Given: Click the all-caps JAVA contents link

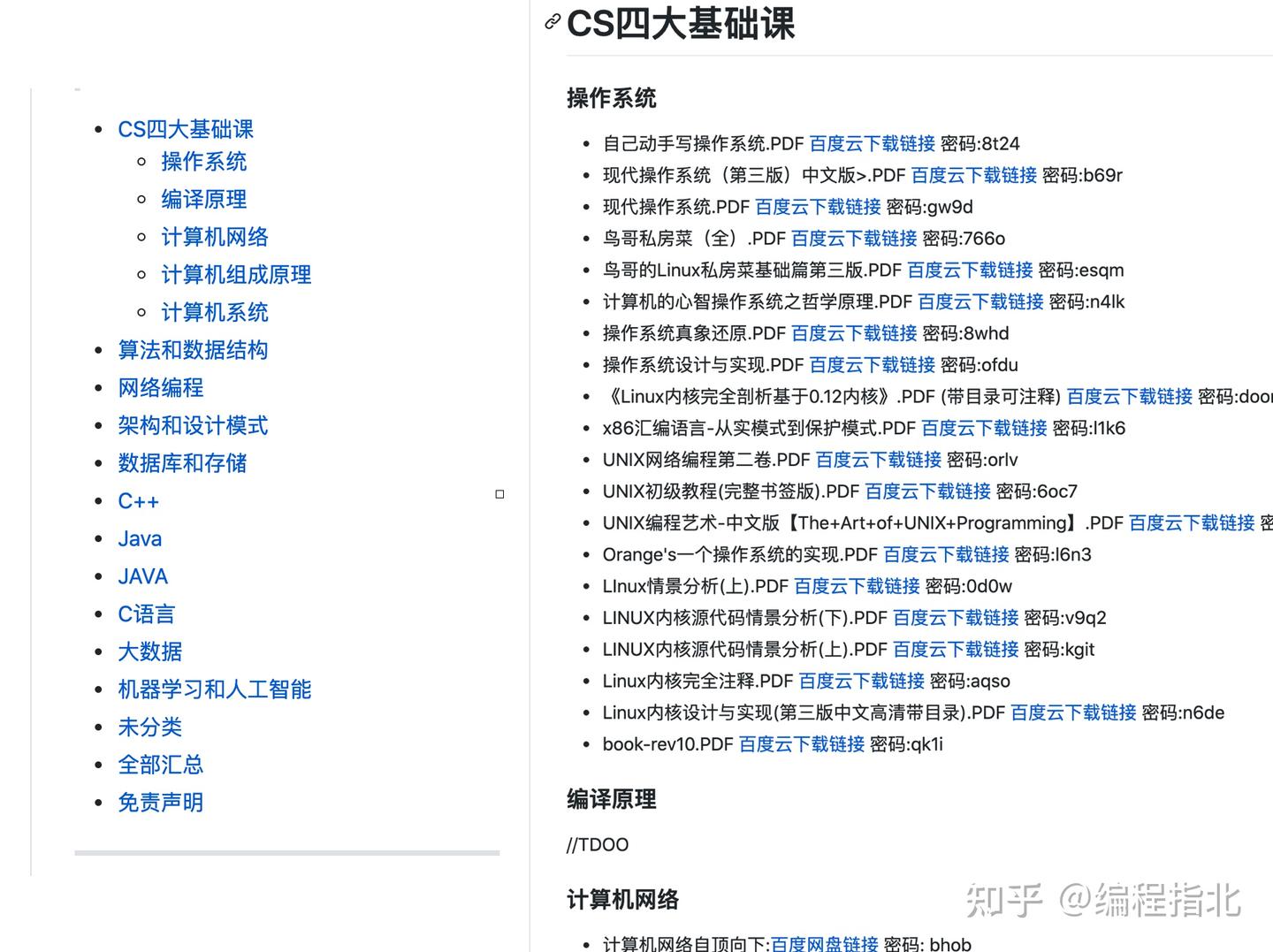Looking at the screenshot, I should 142,576.
